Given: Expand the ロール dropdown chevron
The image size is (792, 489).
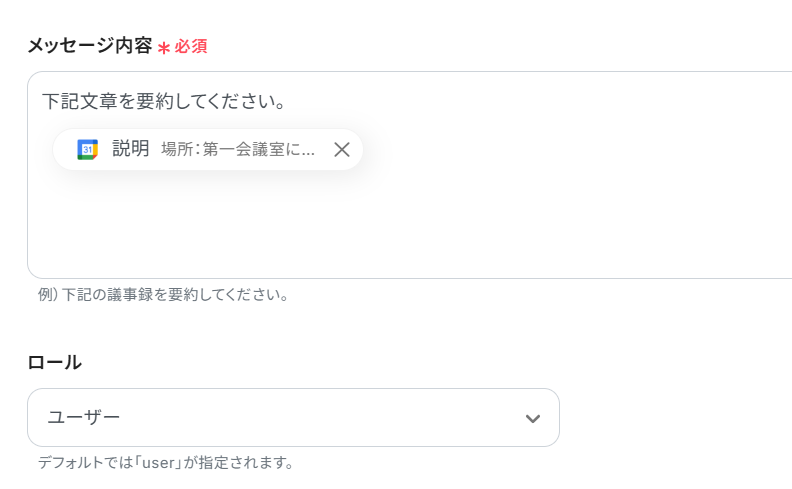Looking at the screenshot, I should pyautogui.click(x=532, y=418).
